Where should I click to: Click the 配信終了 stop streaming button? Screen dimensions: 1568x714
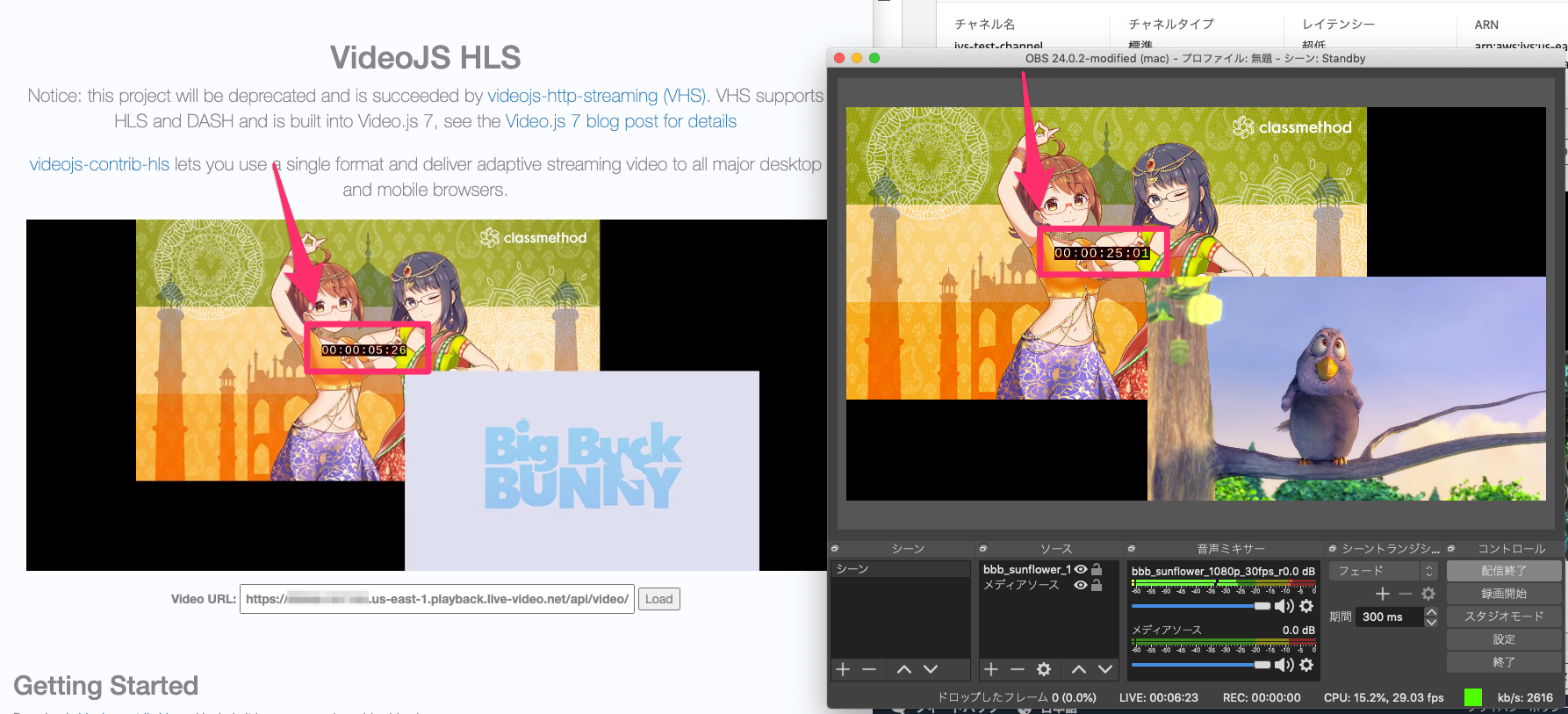1504,571
